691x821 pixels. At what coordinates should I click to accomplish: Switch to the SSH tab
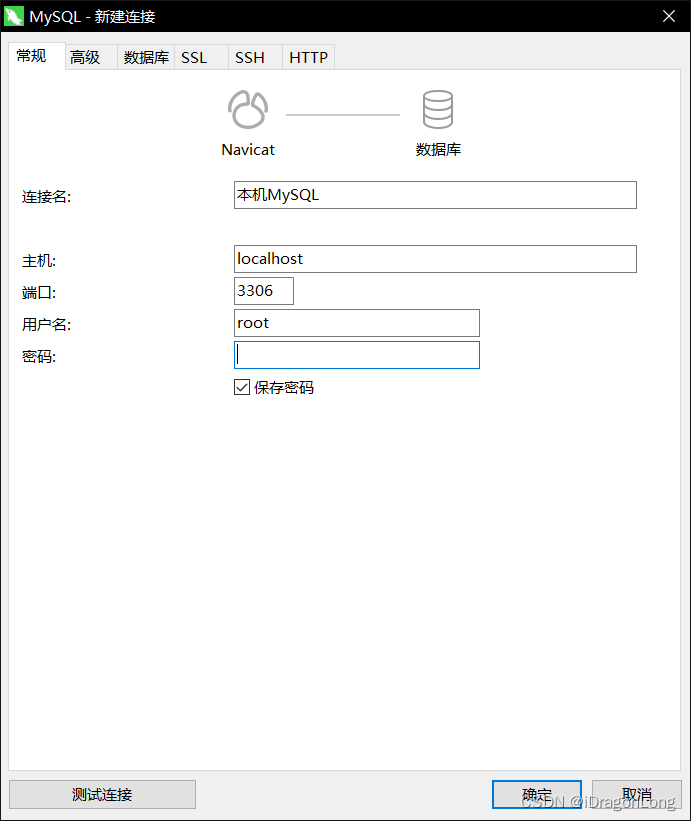(255, 57)
